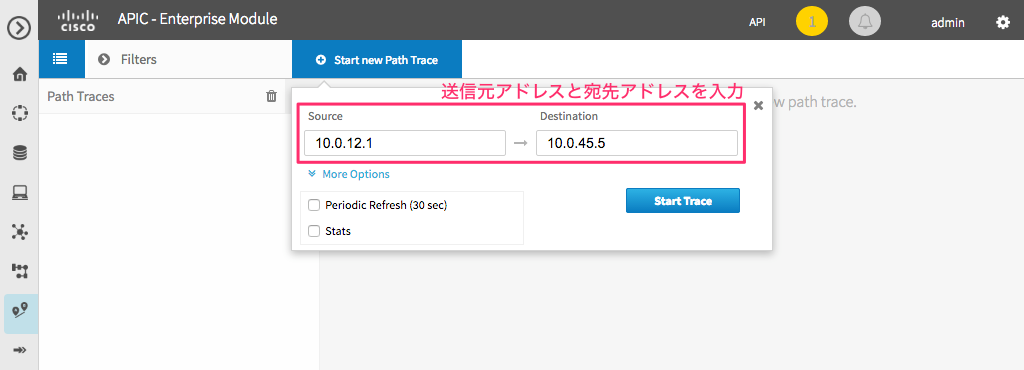
Task: Open the database stack icon in sidebar
Action: click(x=20, y=153)
